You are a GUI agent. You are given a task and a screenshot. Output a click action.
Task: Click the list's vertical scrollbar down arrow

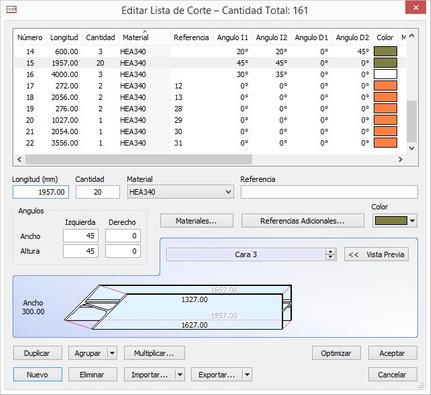pos(412,148)
